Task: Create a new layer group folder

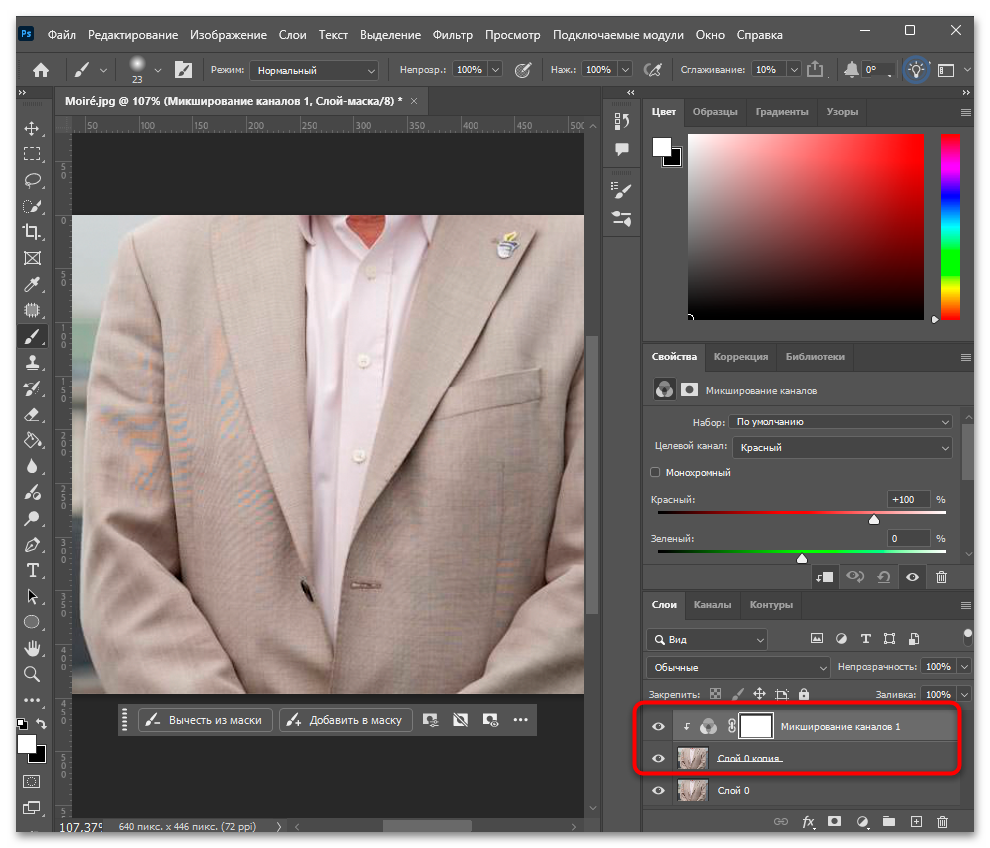Action: tap(889, 821)
